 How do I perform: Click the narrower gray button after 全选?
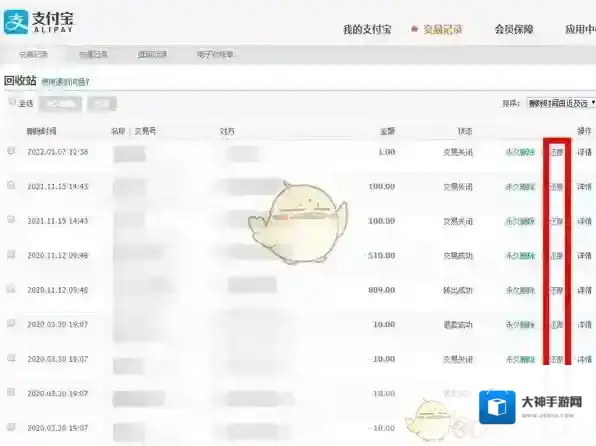pyautogui.click(x=101, y=104)
